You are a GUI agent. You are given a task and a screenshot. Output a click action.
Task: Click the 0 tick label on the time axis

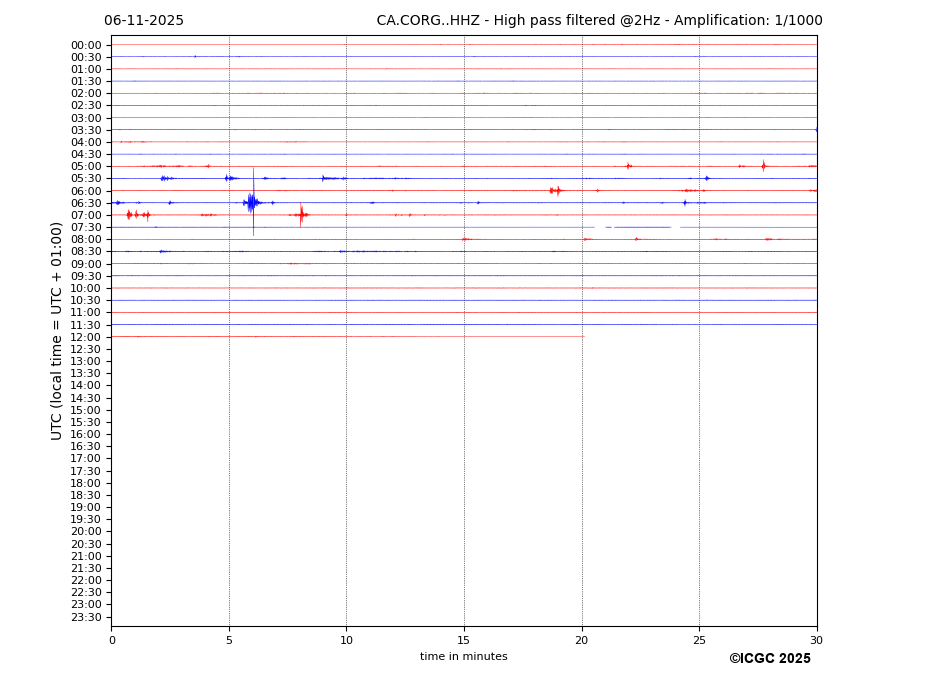pos(112,640)
